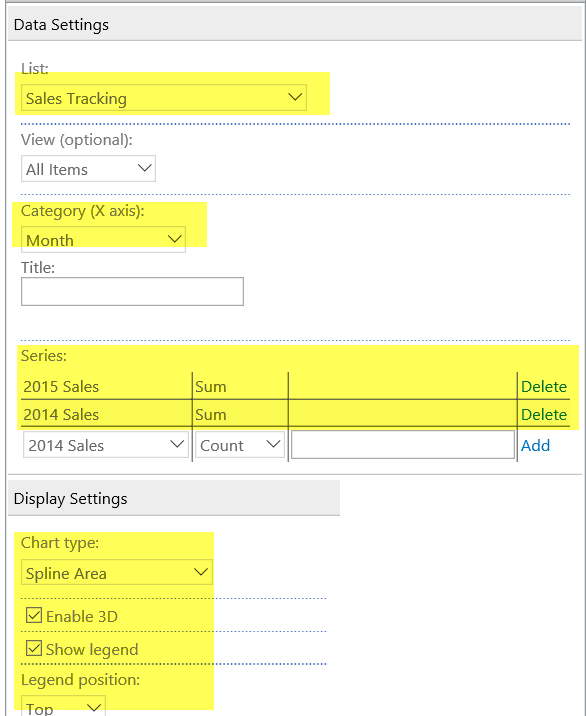This screenshot has height=716, width=586.
Task: Click into the Title text field
Action: pyautogui.click(x=132, y=291)
